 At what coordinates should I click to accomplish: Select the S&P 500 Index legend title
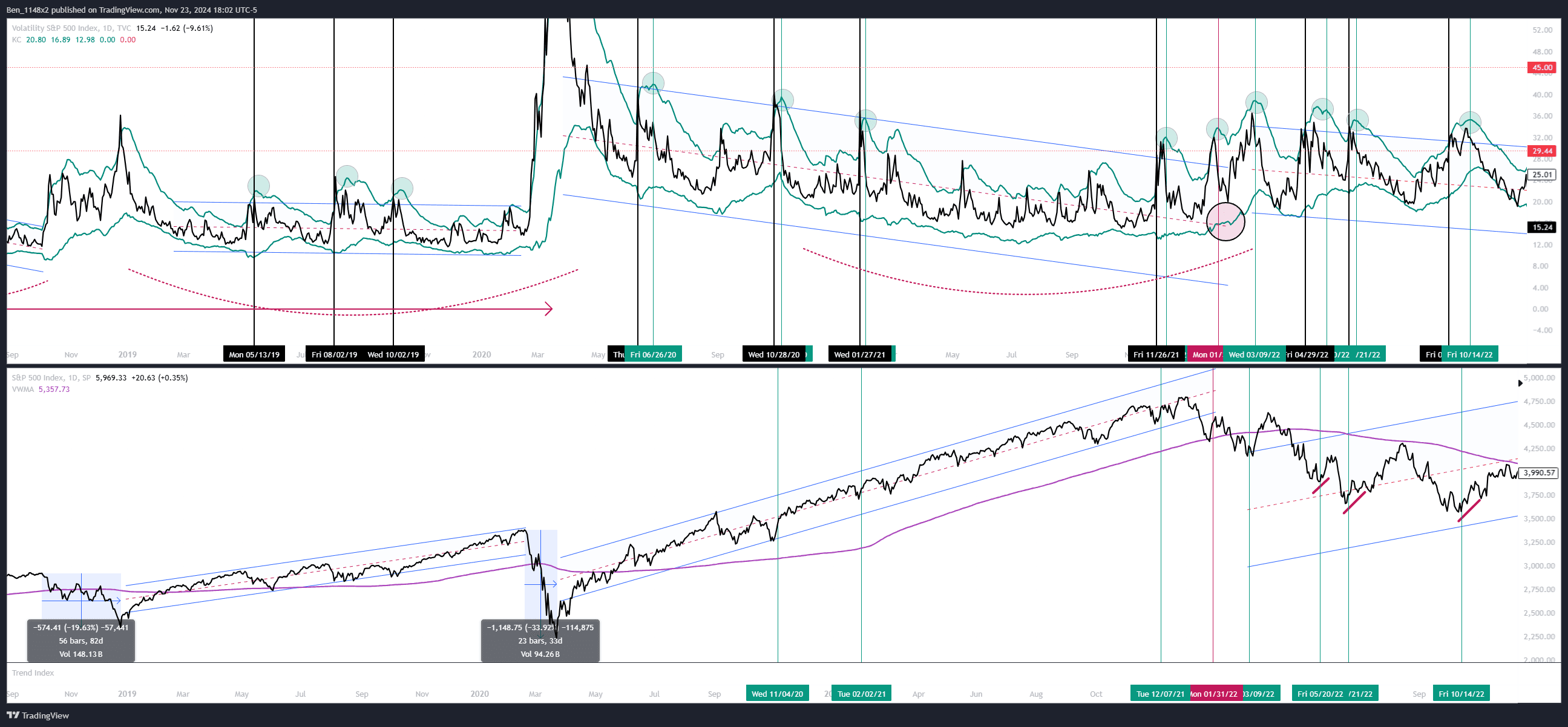click(50, 378)
